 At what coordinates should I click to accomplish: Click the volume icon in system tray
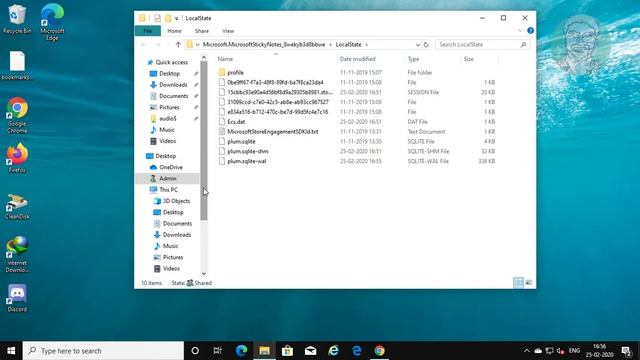[560, 351]
